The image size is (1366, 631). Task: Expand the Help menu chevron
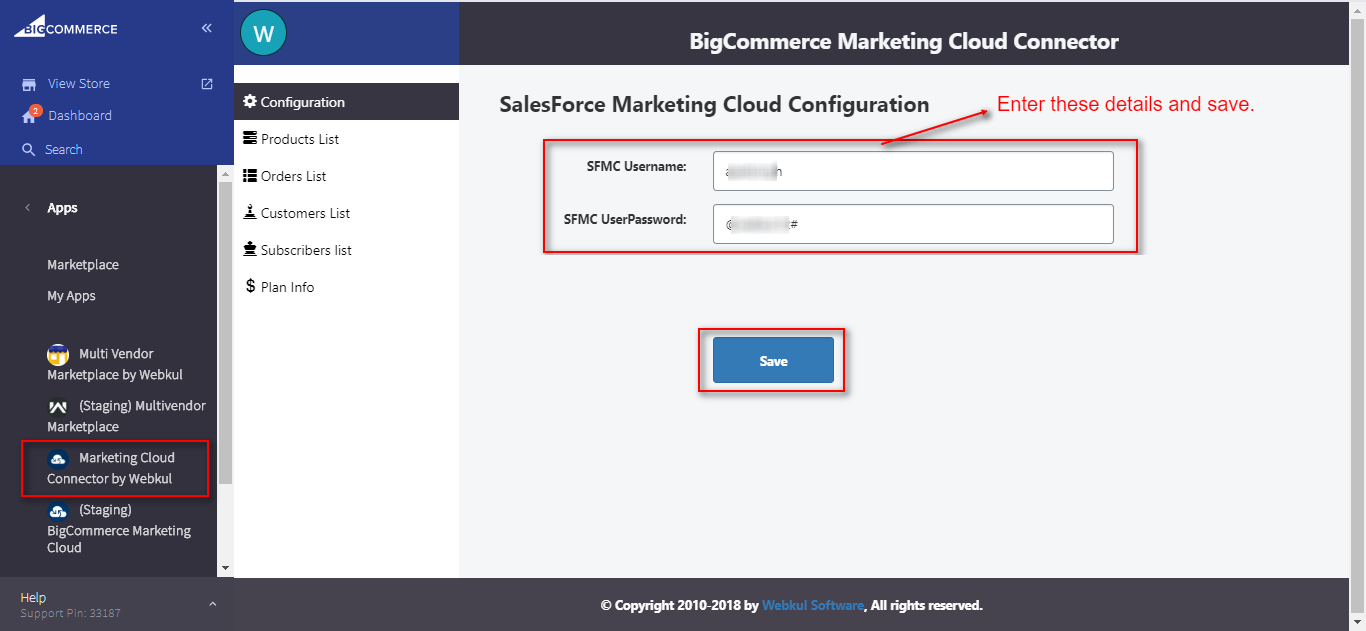click(212, 604)
